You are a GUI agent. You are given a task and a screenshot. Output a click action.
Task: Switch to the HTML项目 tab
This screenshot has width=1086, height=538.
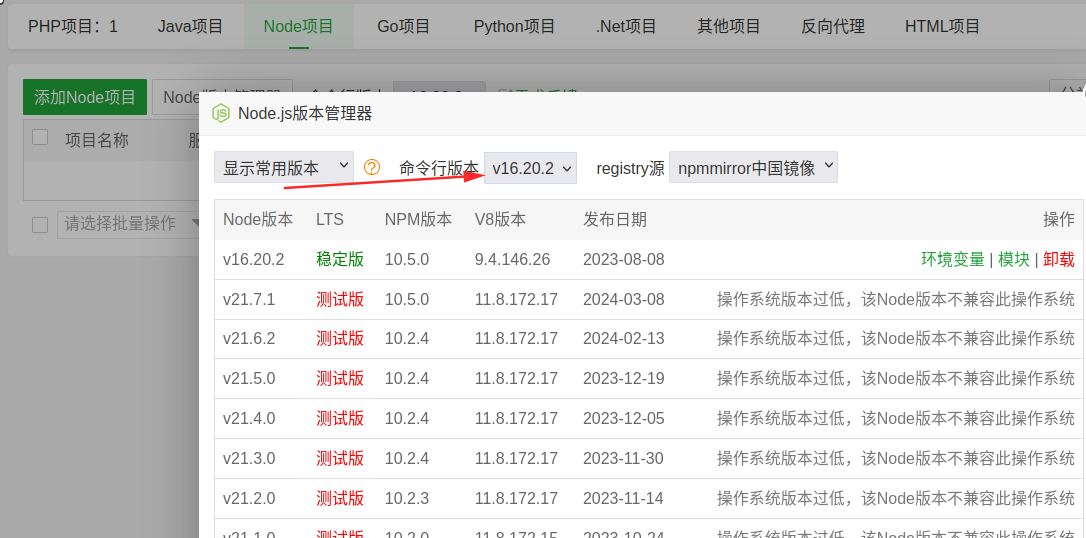943,26
